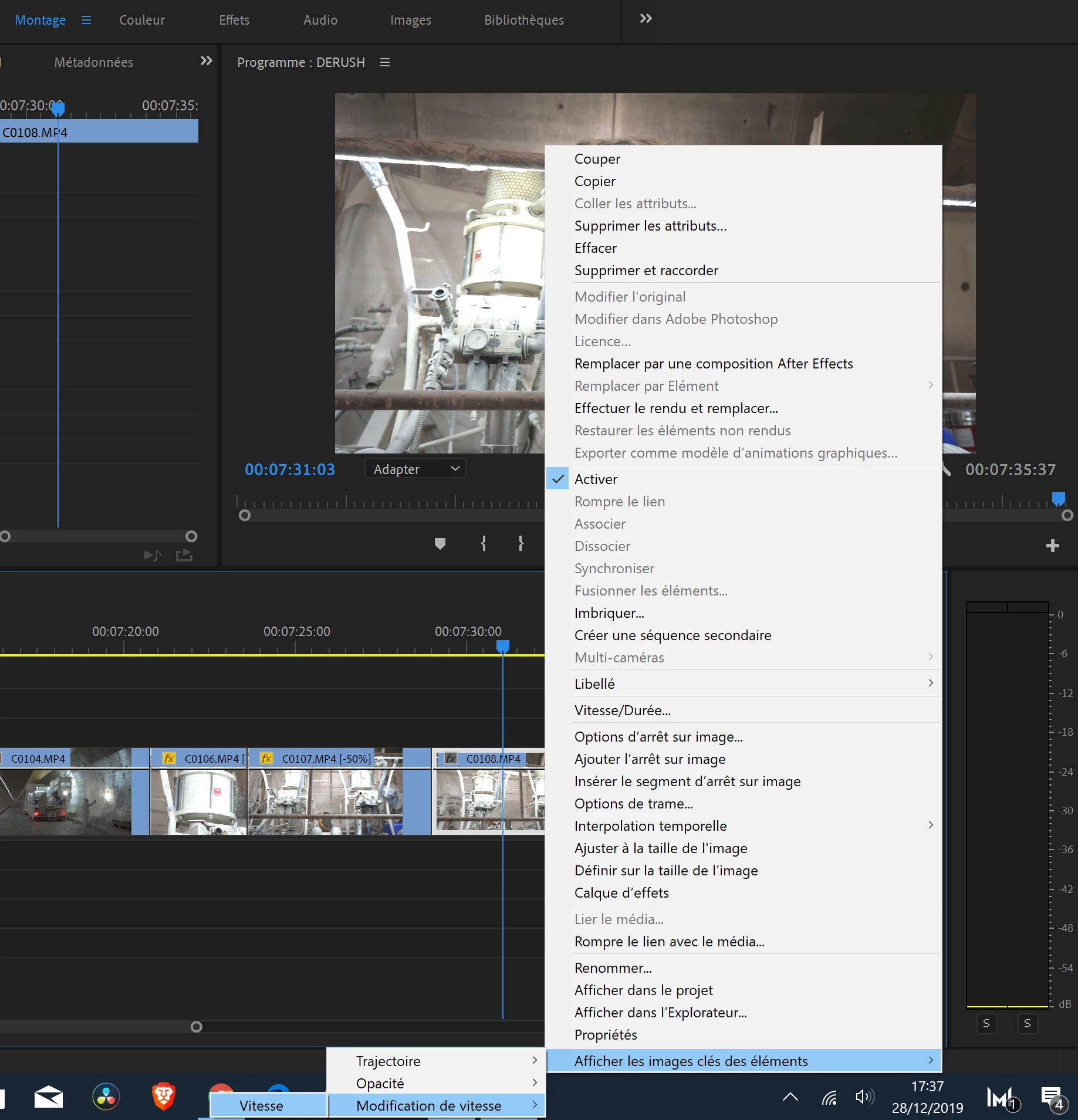Toggle Activer checkmark in context menu
Image resolution: width=1078 pixels, height=1120 pixels.
(558, 479)
